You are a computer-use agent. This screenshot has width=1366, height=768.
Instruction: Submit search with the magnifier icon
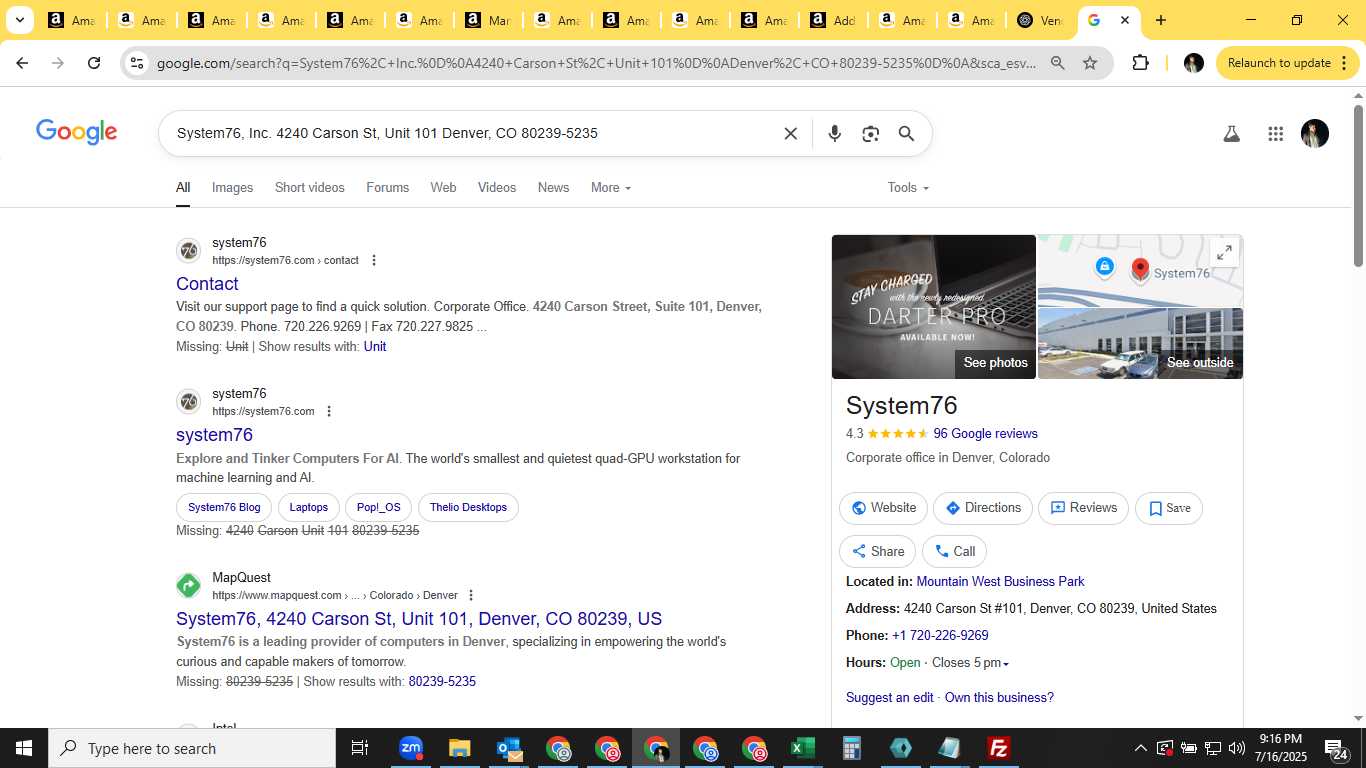click(x=907, y=134)
